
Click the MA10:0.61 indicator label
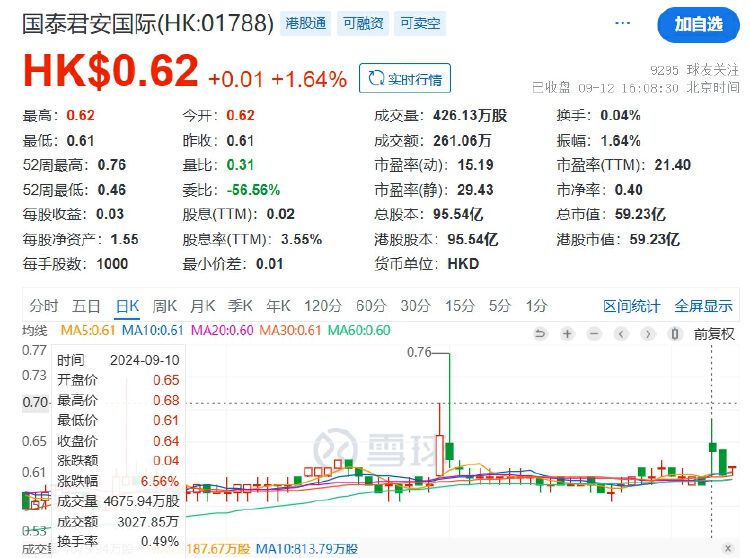(x=153, y=330)
